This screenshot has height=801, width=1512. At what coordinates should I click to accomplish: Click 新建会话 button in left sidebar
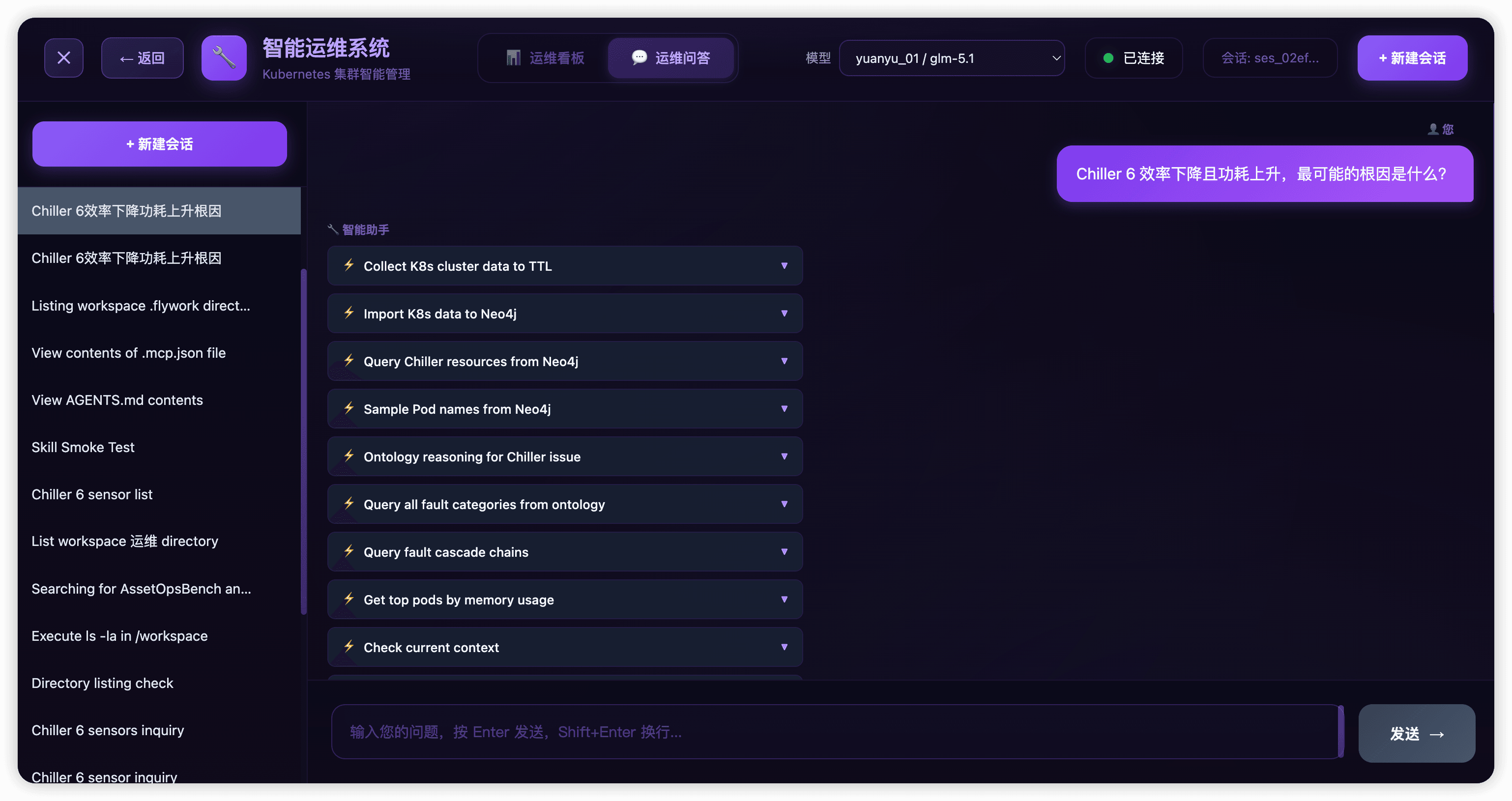point(159,144)
